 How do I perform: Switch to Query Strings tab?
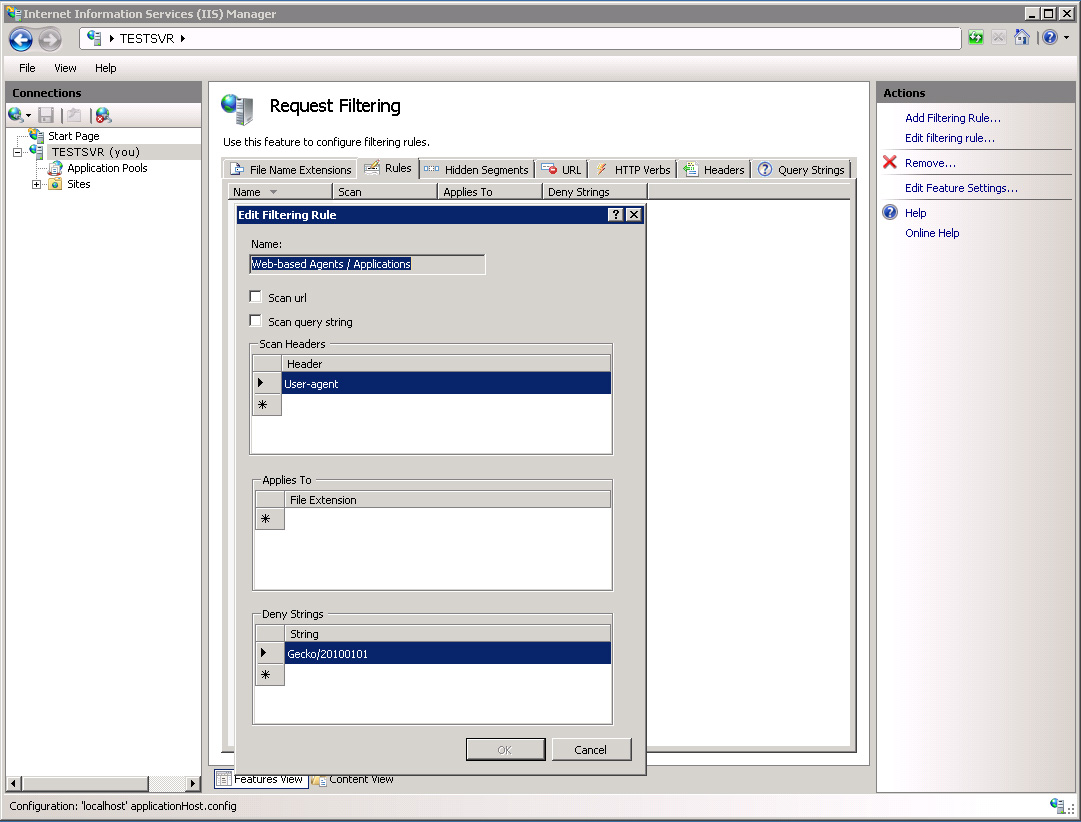(x=801, y=170)
